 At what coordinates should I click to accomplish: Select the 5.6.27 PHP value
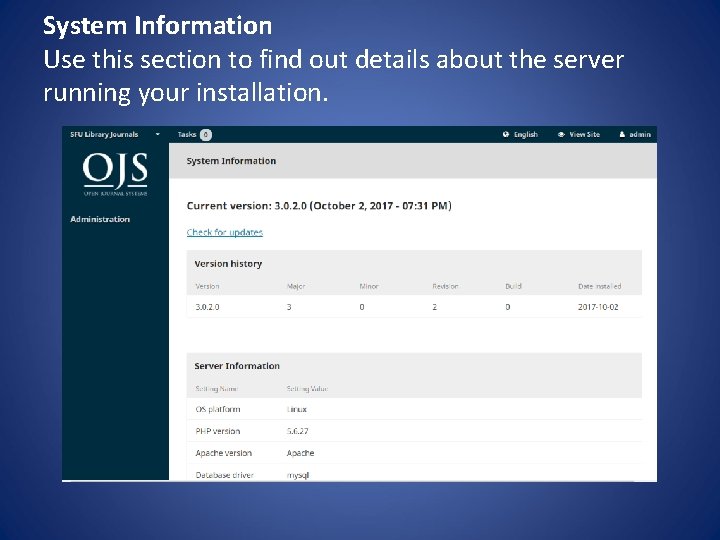(298, 431)
